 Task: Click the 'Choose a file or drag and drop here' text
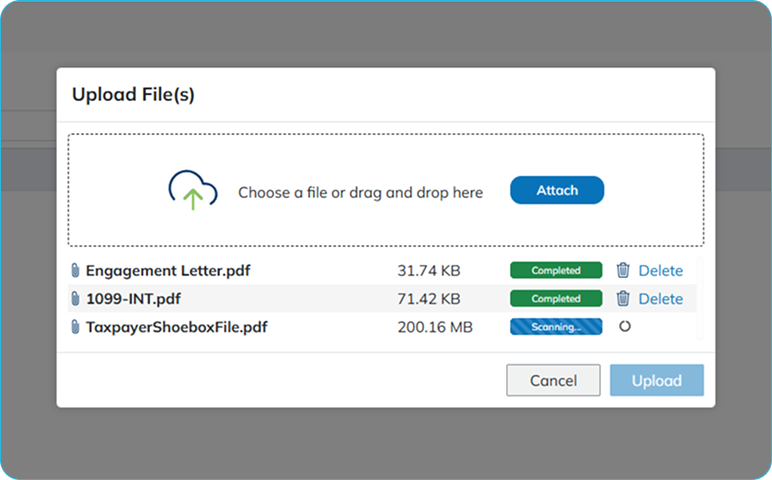(360, 192)
